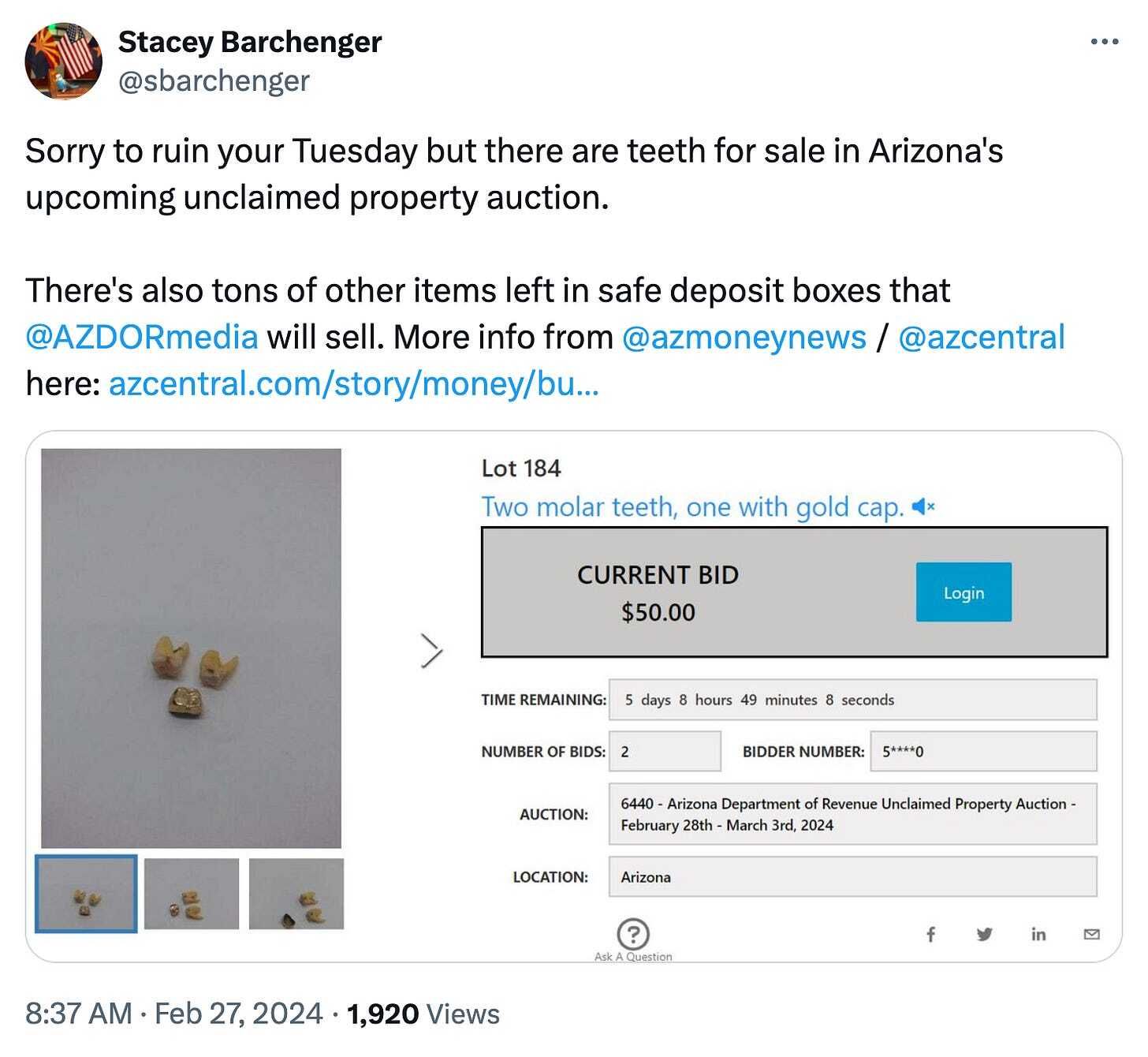Share the lot via LinkedIn icon

(1038, 935)
